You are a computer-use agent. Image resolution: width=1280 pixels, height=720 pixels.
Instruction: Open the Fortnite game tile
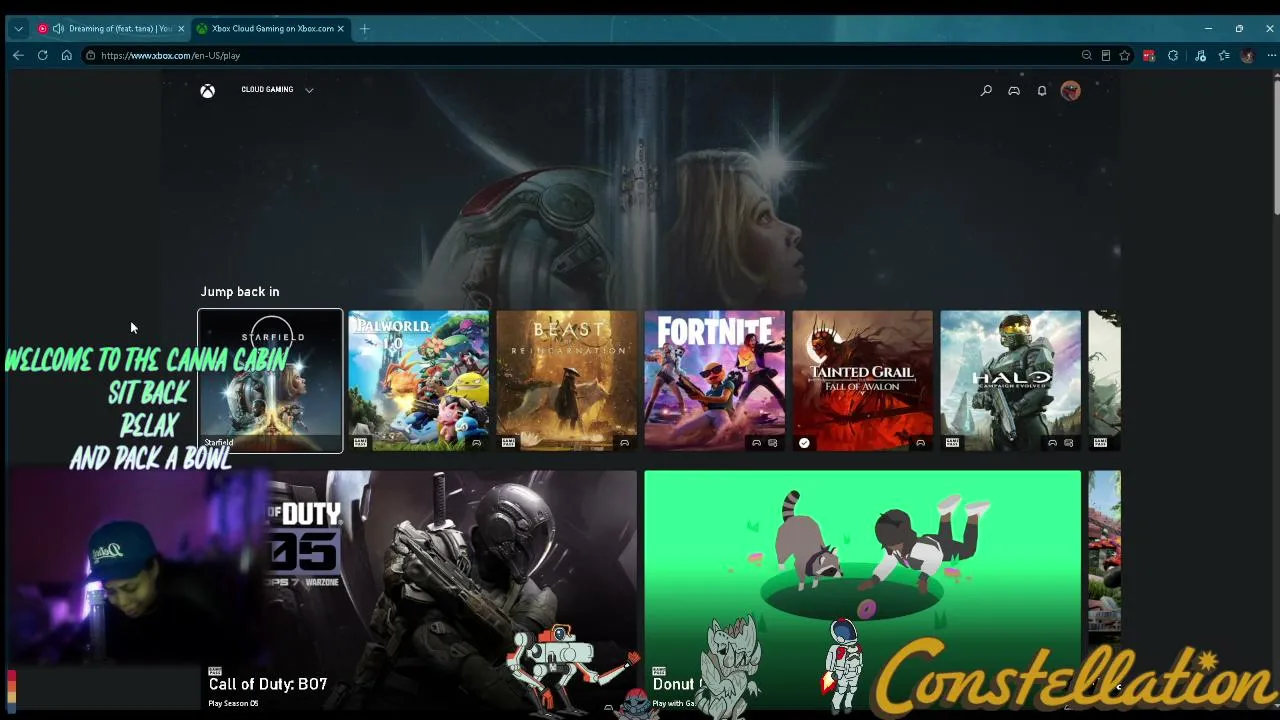715,381
